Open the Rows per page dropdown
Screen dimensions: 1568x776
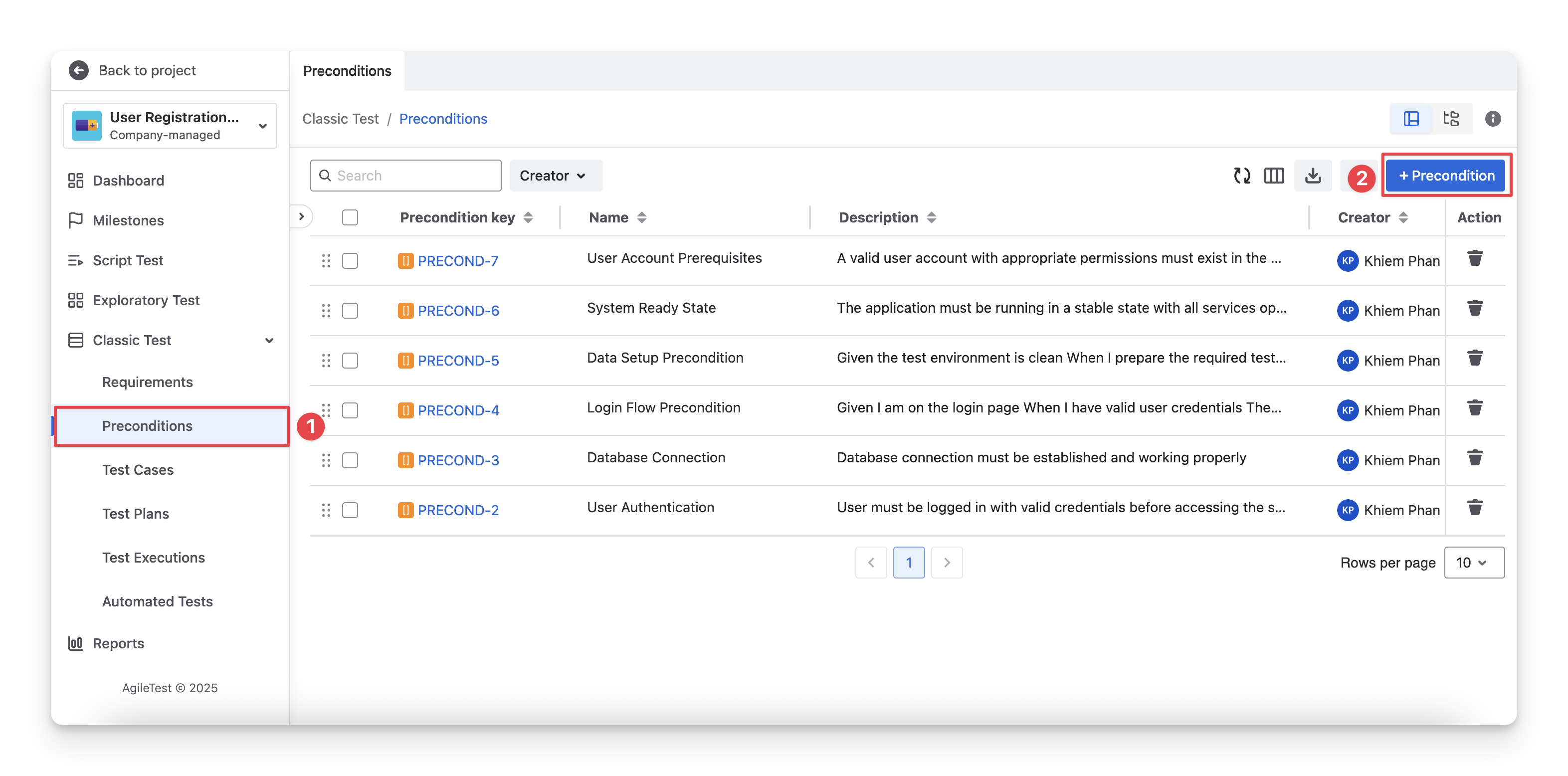pos(1474,563)
